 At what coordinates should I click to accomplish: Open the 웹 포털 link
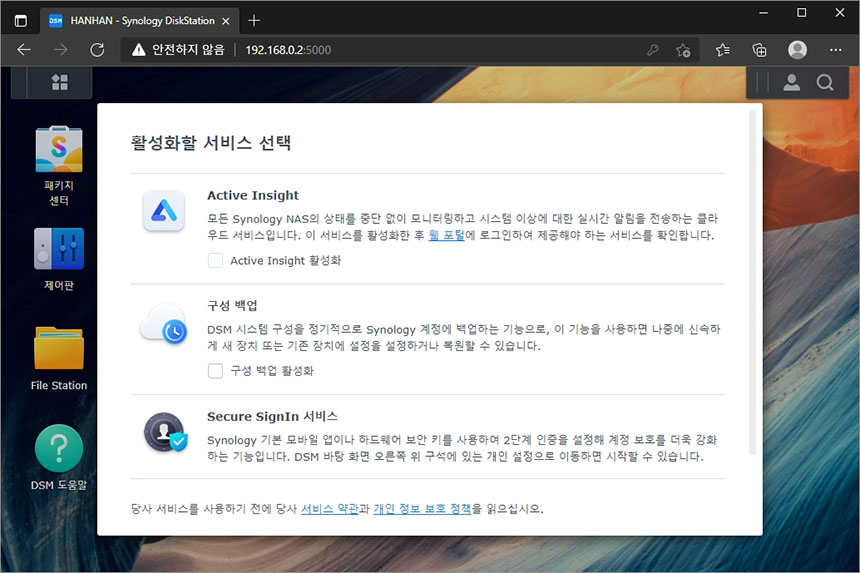click(x=446, y=235)
